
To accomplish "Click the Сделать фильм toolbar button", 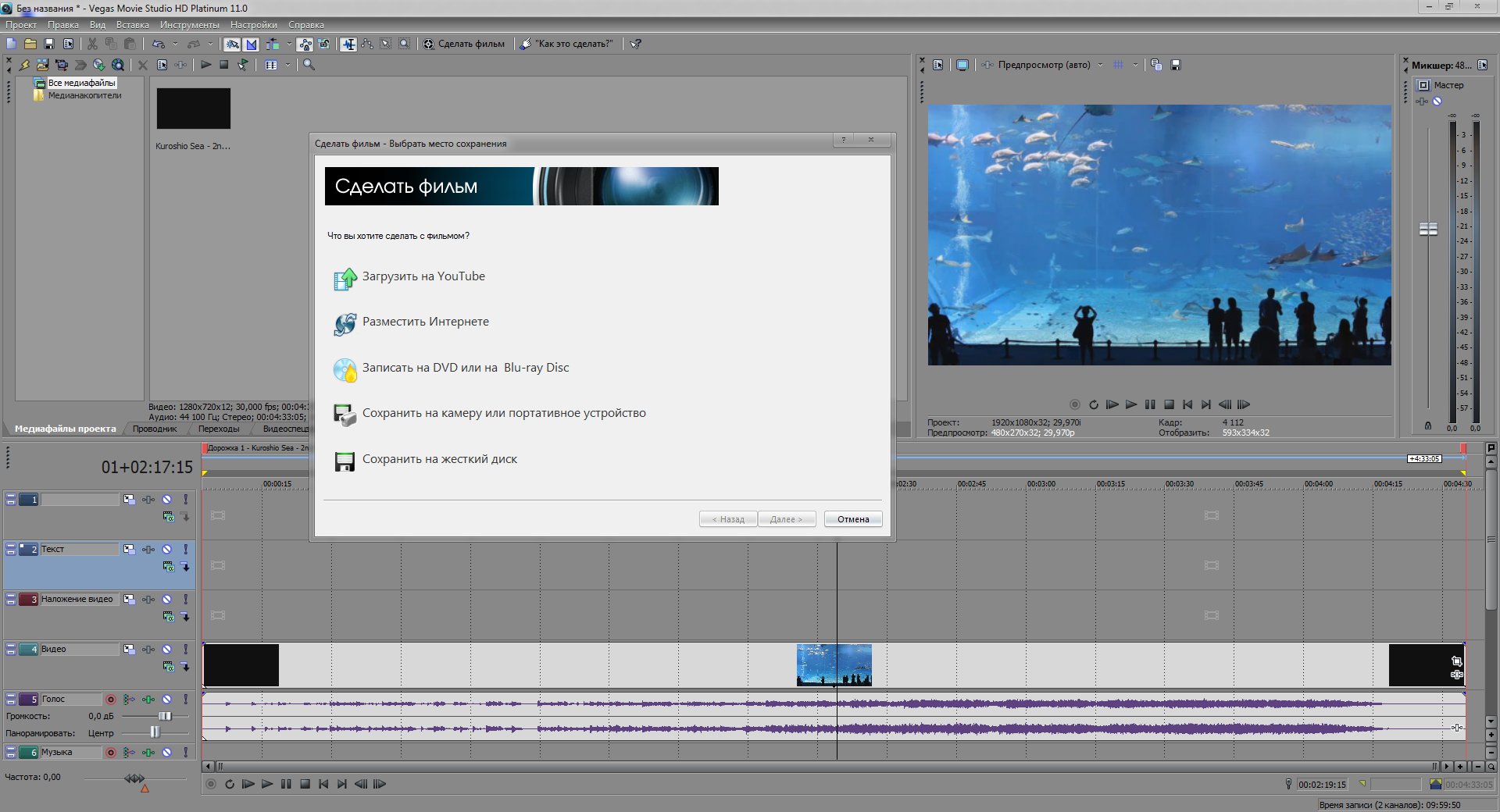I will (464, 44).
